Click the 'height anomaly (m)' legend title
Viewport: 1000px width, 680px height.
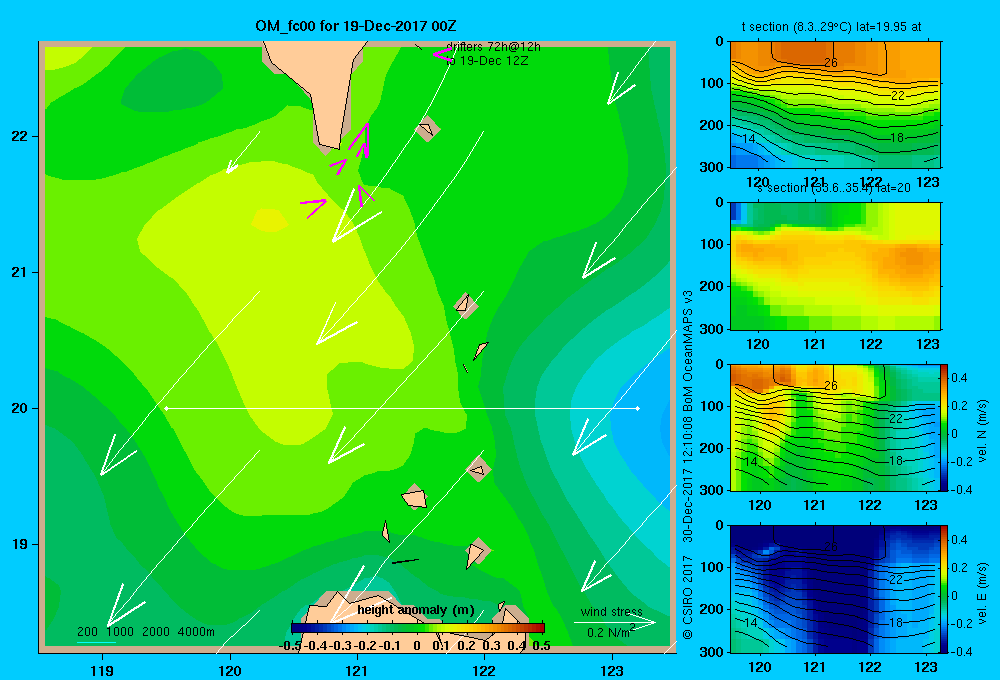pyautogui.click(x=416, y=610)
